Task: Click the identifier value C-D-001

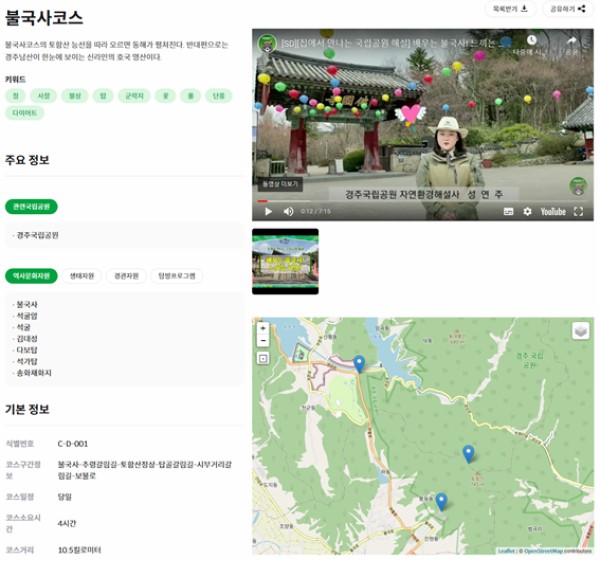Action: coord(73,444)
